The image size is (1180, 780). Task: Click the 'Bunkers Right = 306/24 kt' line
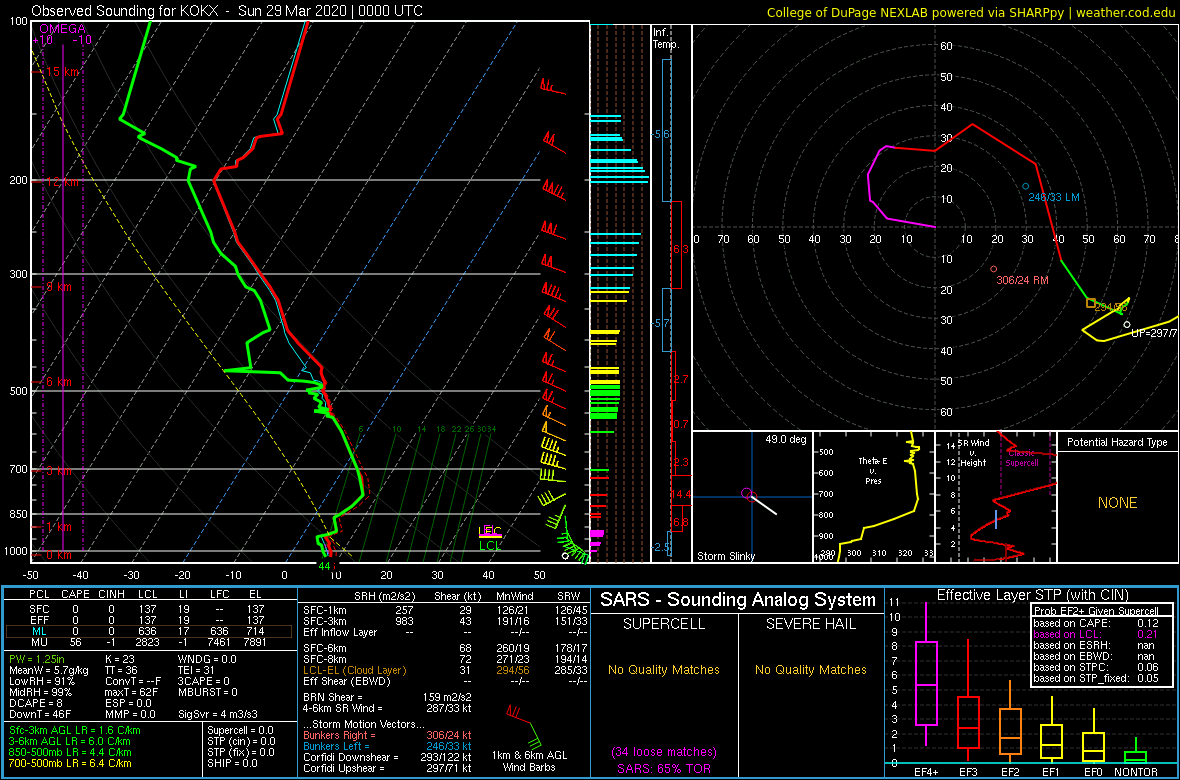[386, 736]
